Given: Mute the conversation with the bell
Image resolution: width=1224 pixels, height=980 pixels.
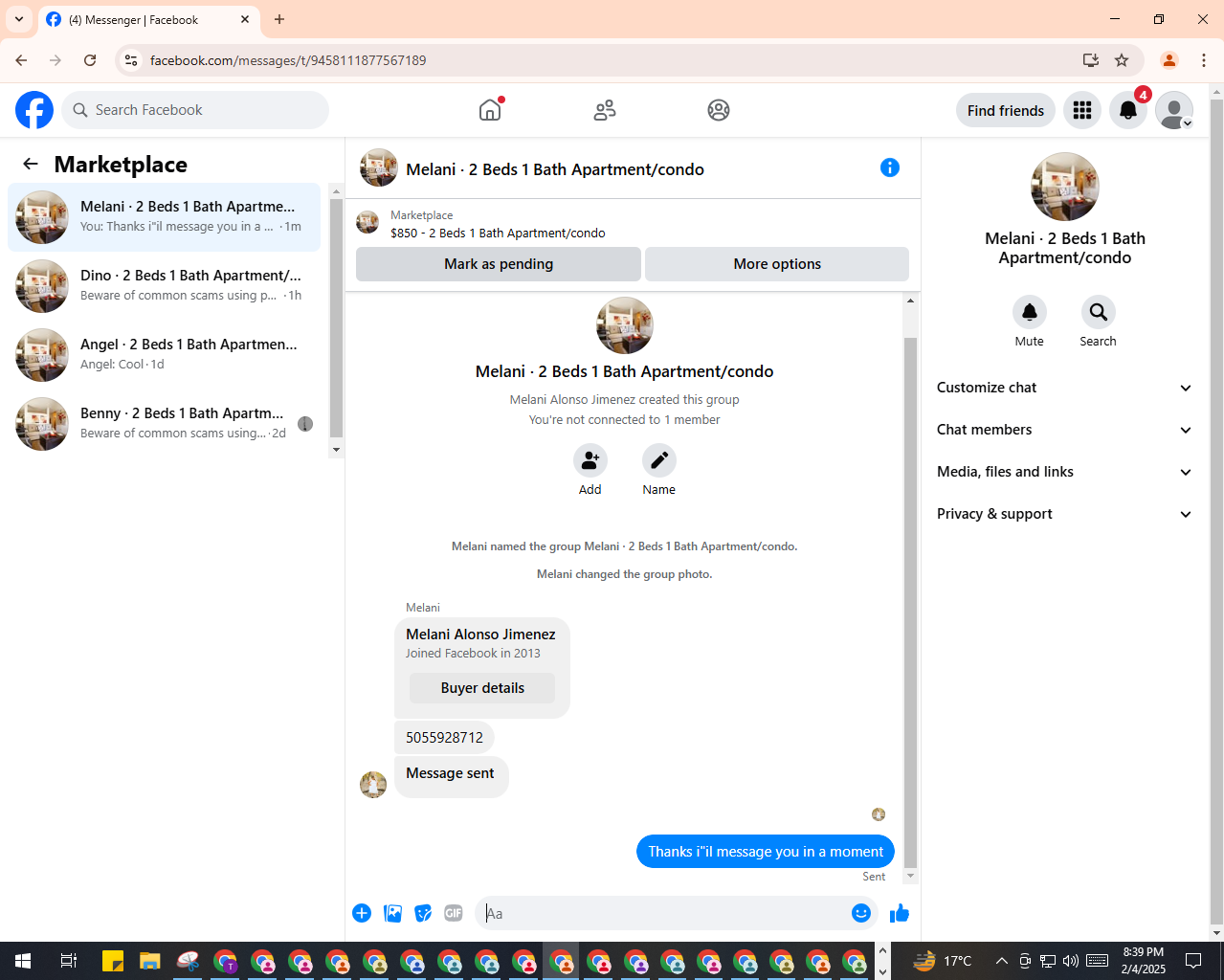Looking at the screenshot, I should [x=1030, y=312].
